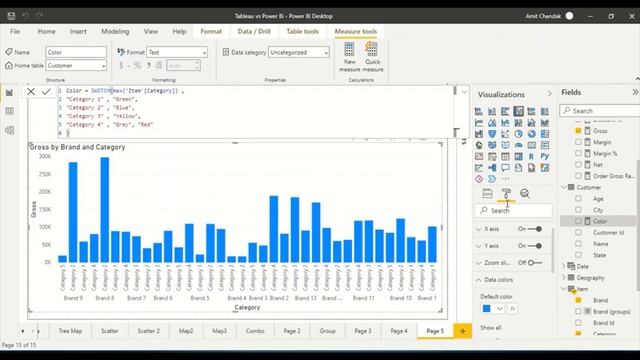Pick the waterfall chart visual
The width and height of the screenshot is (640, 360).
479,134
